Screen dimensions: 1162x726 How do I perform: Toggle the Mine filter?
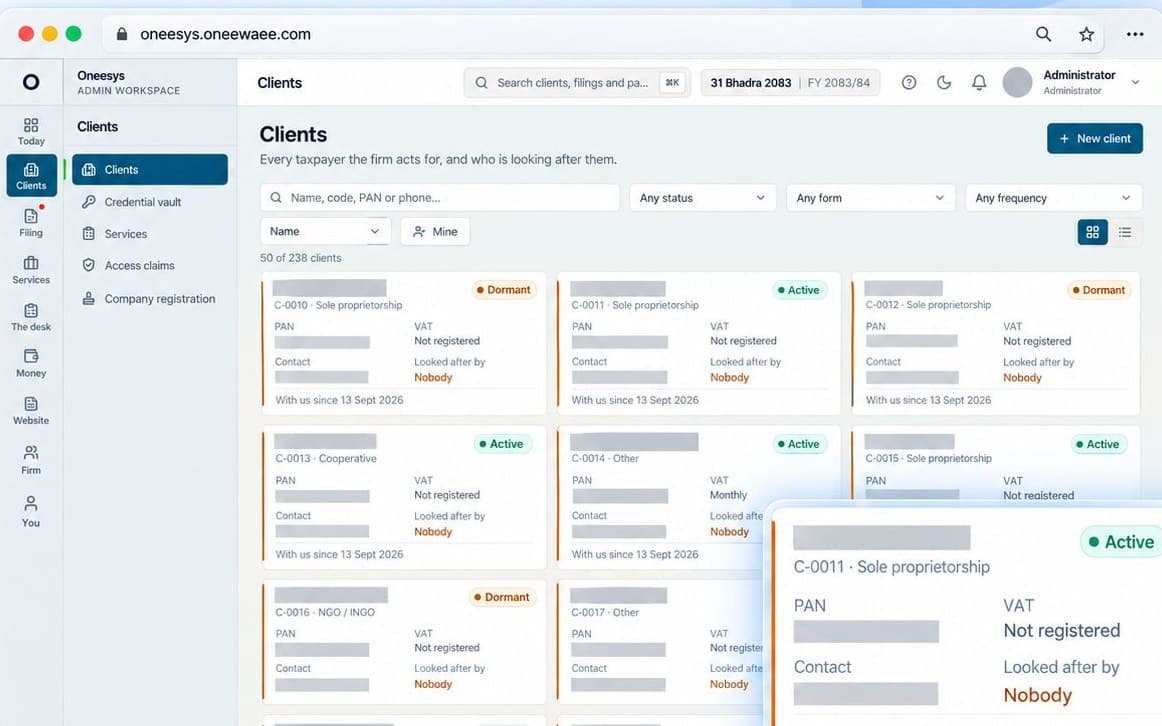pyautogui.click(x=435, y=232)
